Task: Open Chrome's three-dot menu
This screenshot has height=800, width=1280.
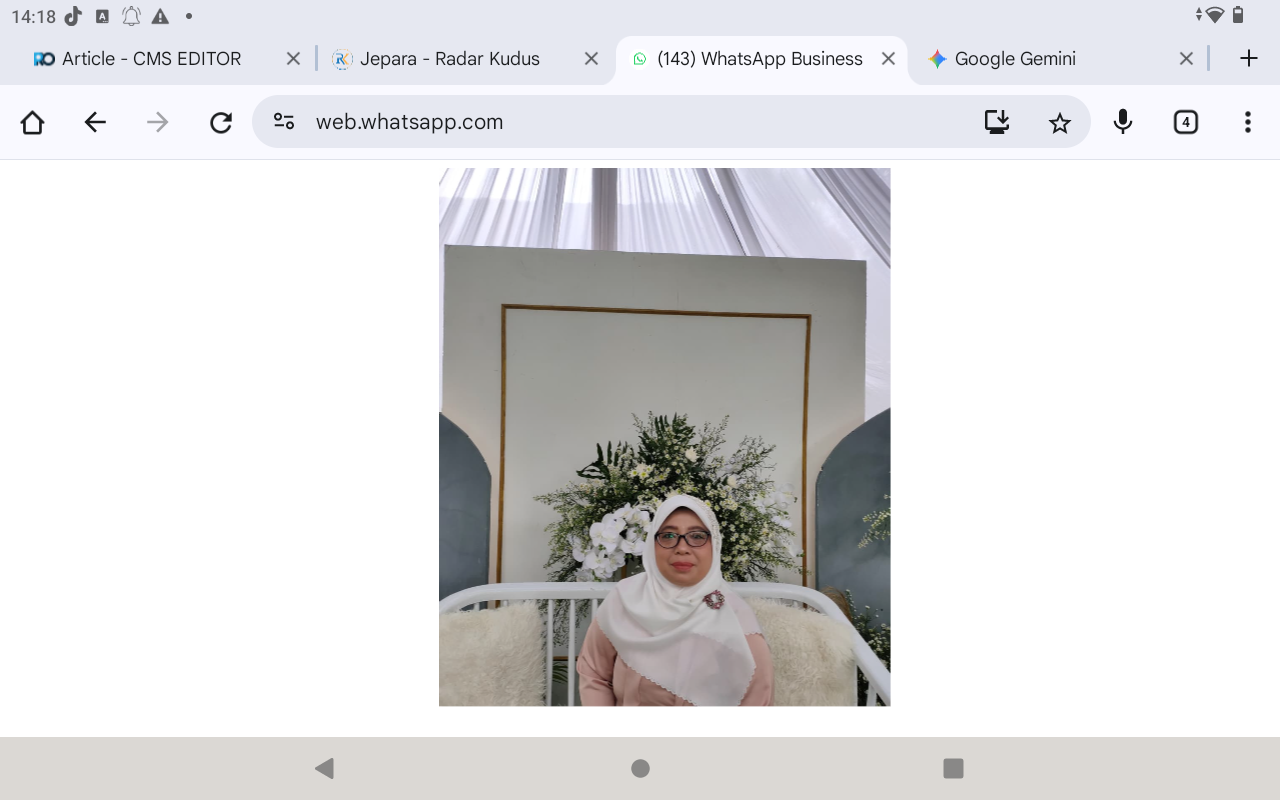Action: (x=1247, y=121)
